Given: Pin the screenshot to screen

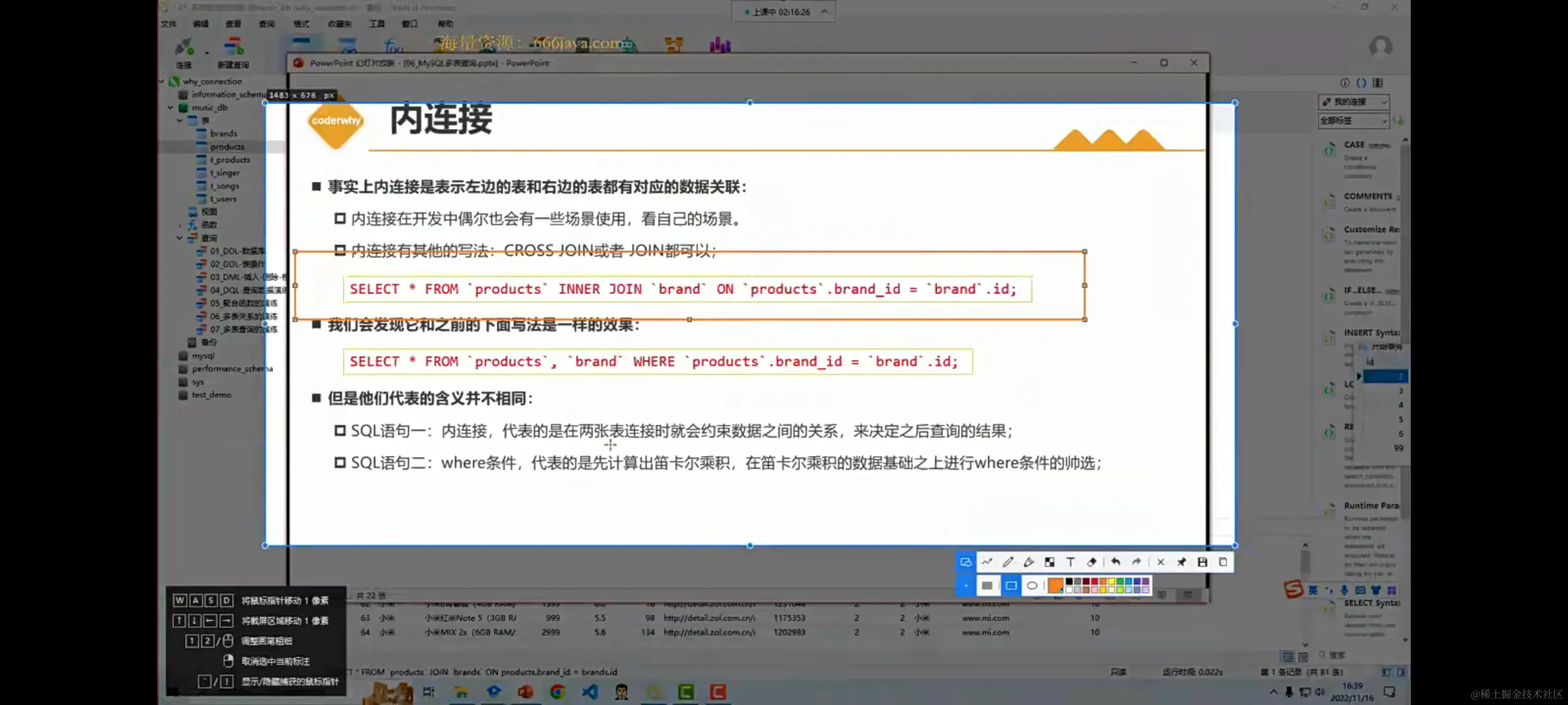Looking at the screenshot, I should tap(1181, 562).
